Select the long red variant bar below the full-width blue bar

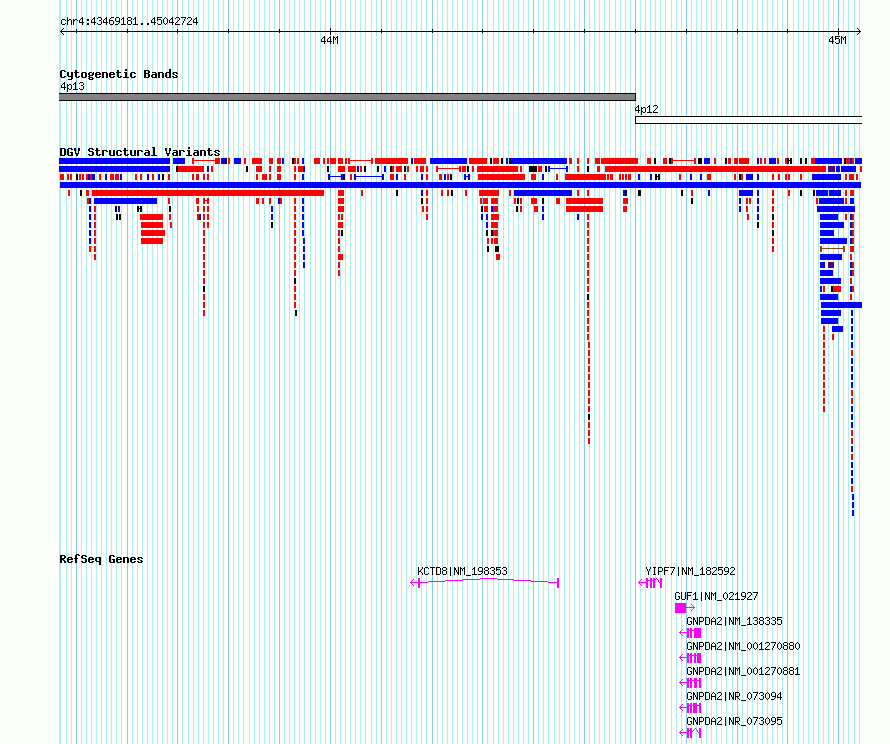tap(208, 193)
